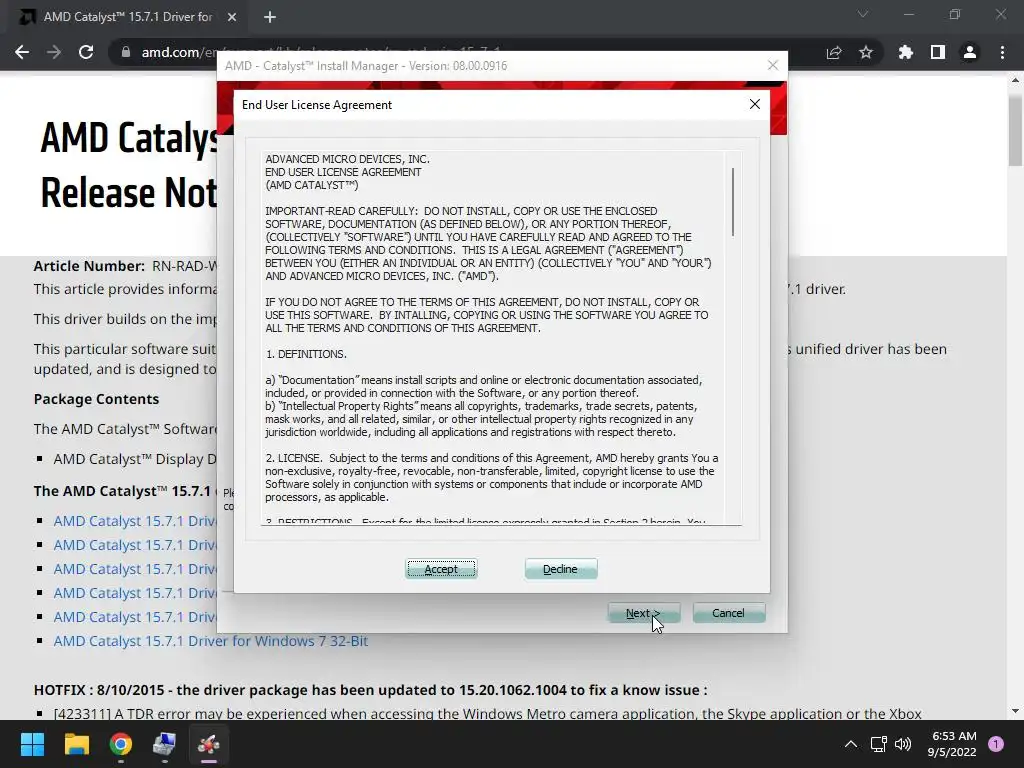Open Google Chrome from taskbar
The height and width of the screenshot is (768, 1024).
tap(121, 744)
